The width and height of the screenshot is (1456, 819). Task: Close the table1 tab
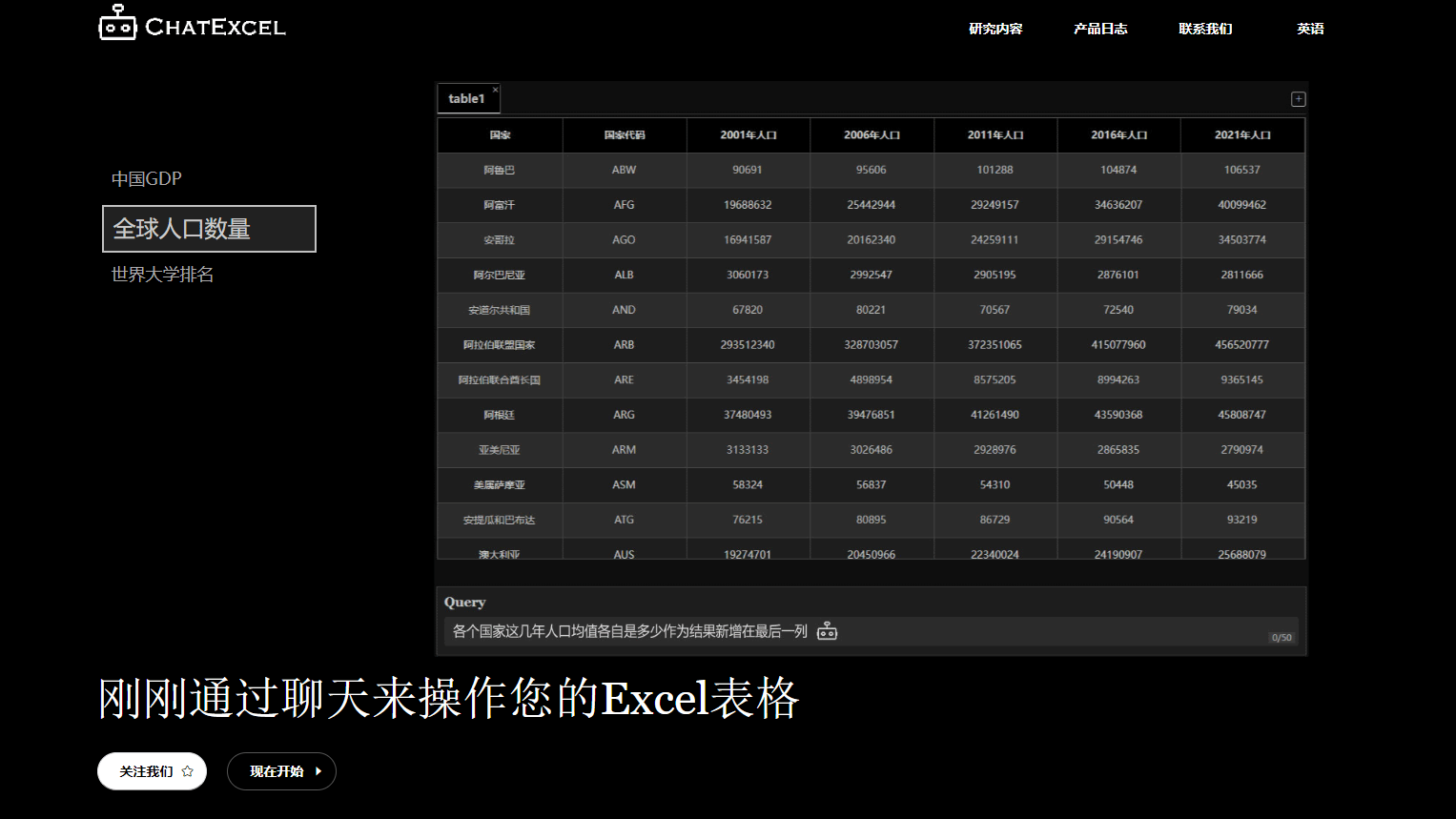495,89
